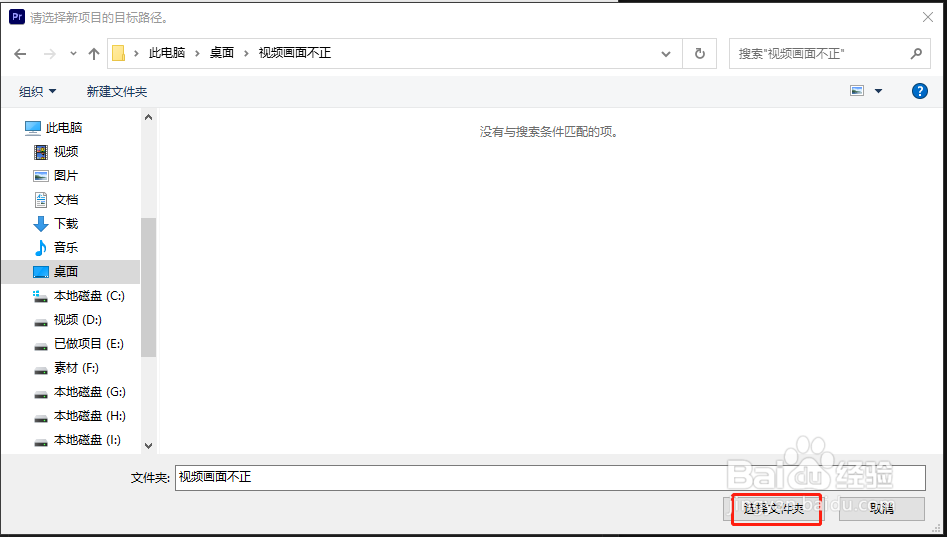Go up one folder level

[x=94, y=54]
